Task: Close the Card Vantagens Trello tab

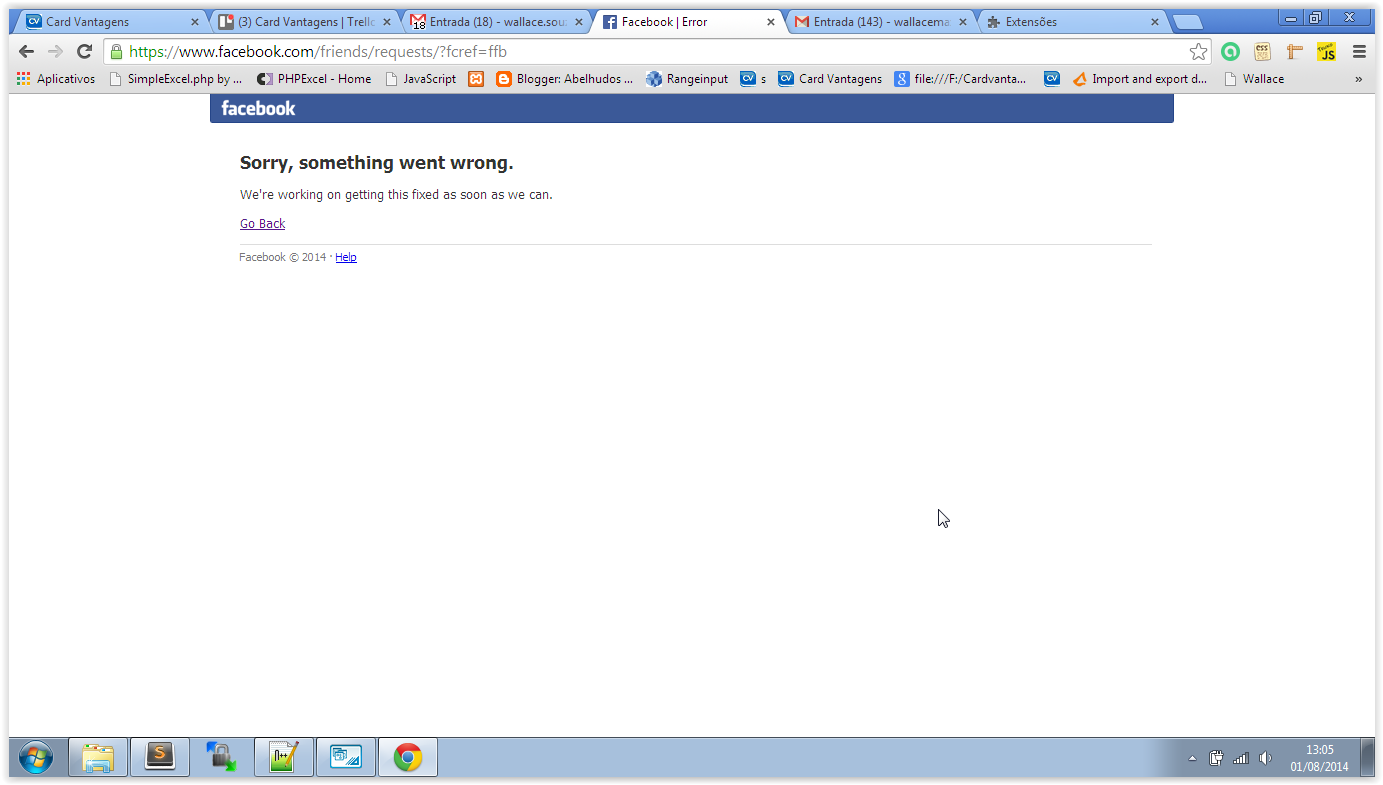Action: [386, 22]
